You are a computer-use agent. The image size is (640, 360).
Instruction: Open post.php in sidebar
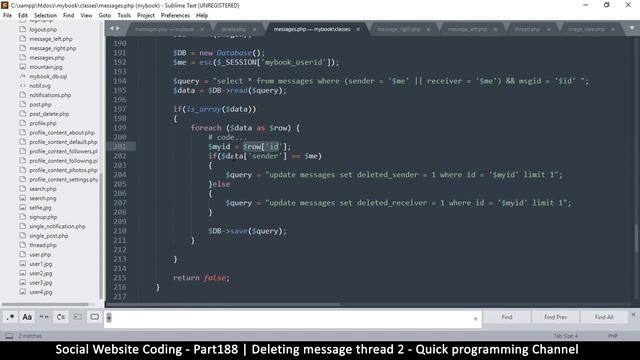pos(40,104)
